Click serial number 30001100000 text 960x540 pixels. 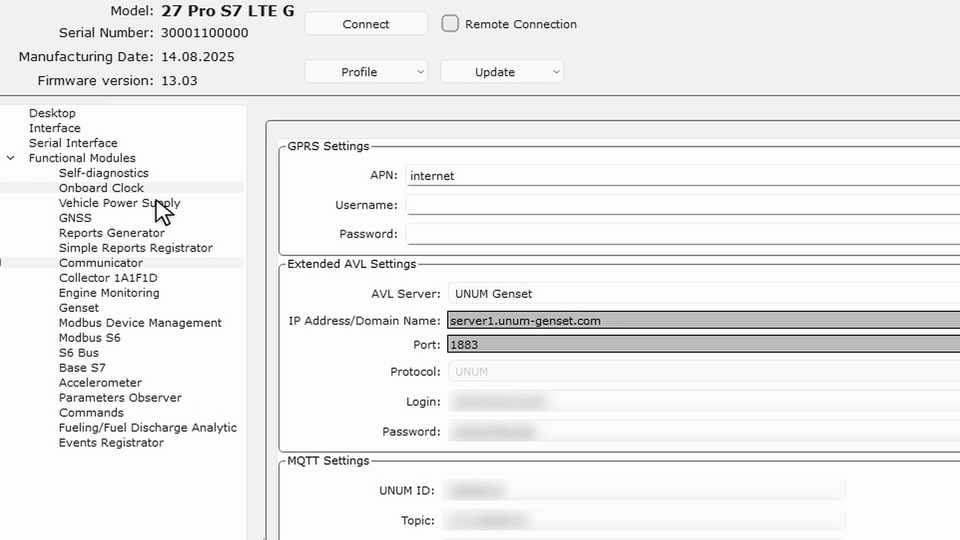click(204, 33)
